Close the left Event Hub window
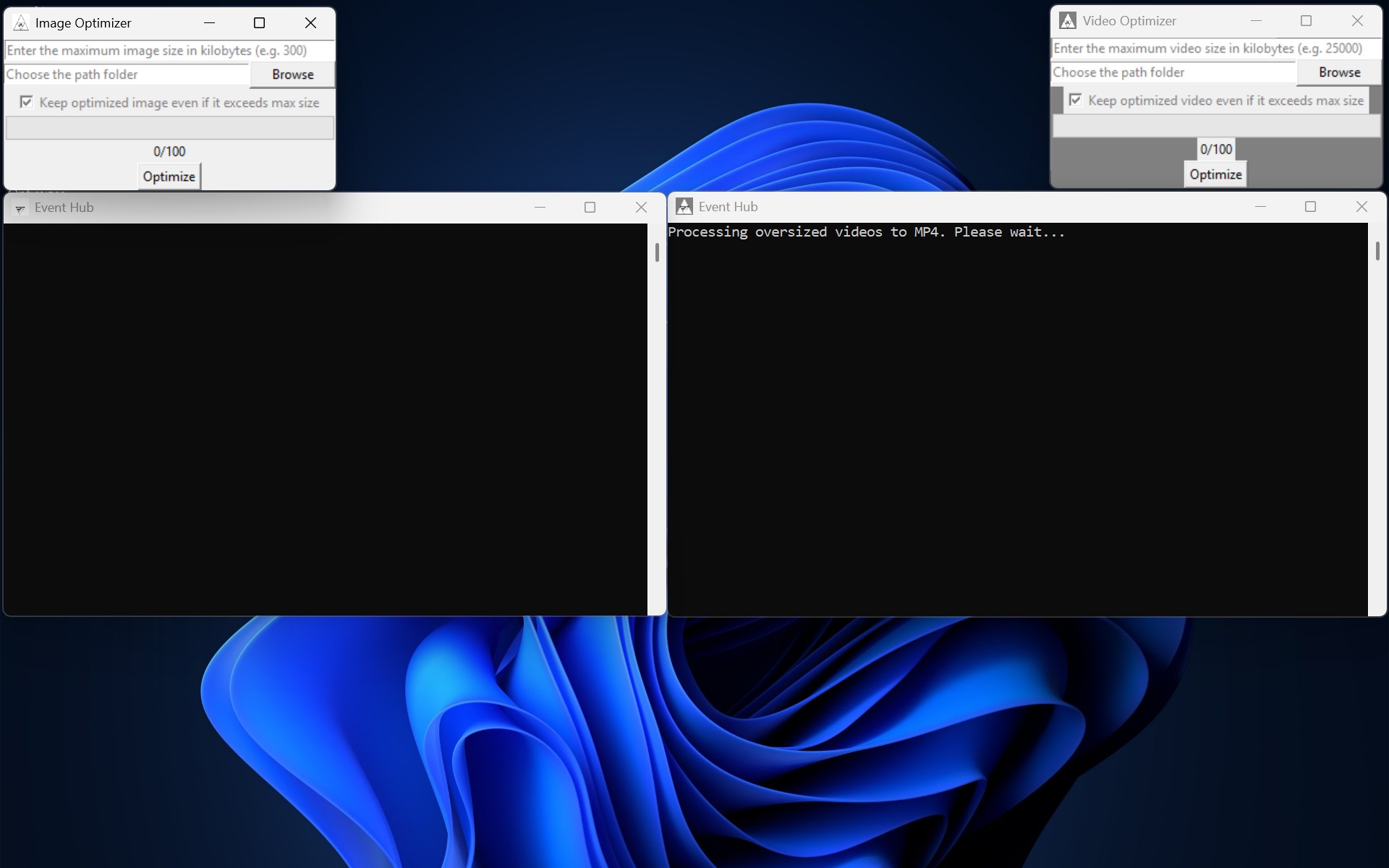The width and height of the screenshot is (1389, 868). point(641,208)
